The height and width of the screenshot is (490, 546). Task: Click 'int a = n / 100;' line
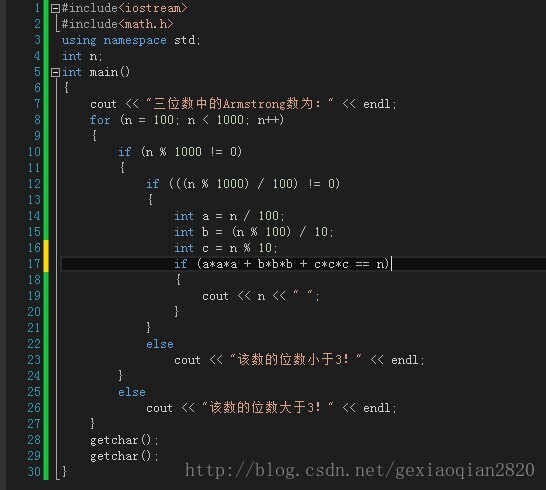click(229, 216)
